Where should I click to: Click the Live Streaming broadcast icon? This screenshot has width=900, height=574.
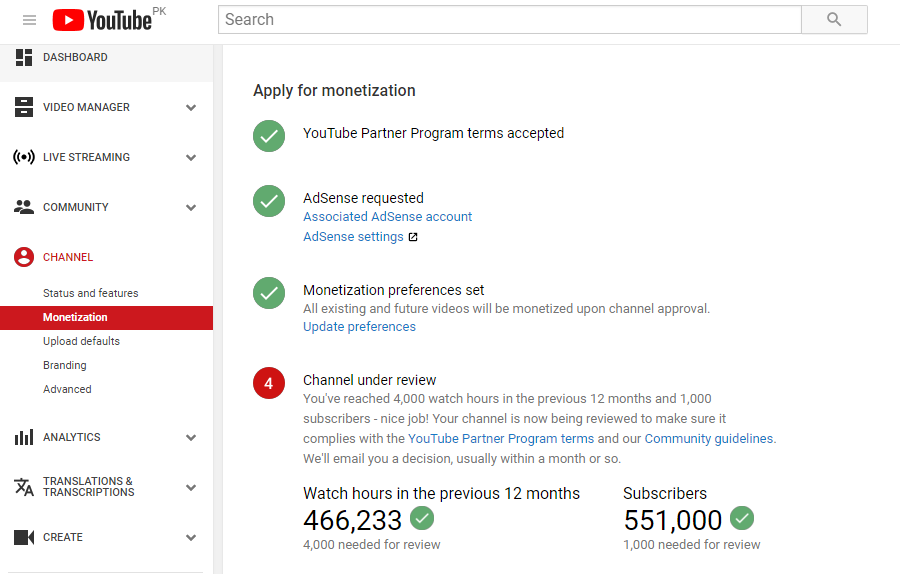click(x=24, y=157)
